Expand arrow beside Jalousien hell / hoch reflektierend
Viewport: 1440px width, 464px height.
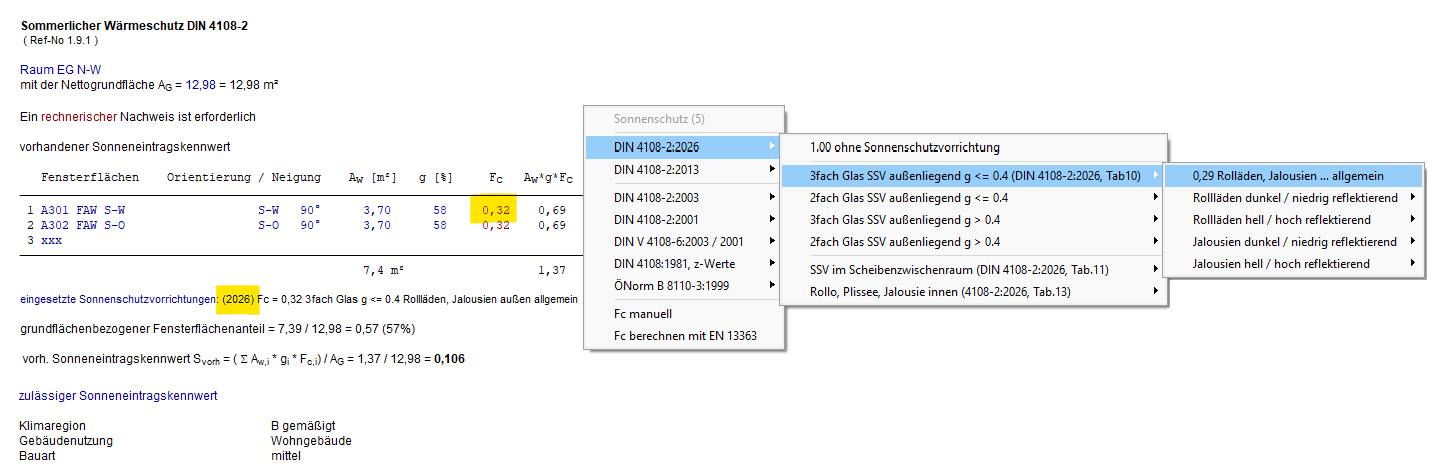pyautogui.click(x=1412, y=263)
